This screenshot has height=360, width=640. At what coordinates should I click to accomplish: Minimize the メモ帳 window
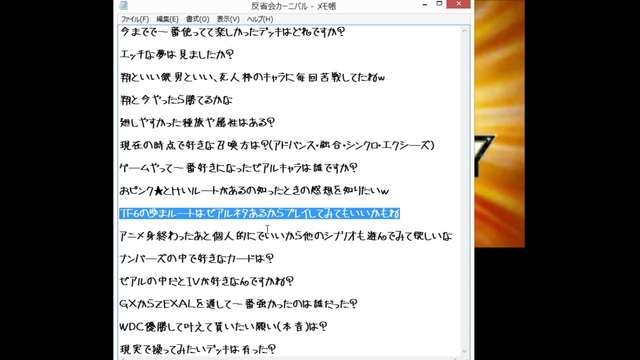425,4
